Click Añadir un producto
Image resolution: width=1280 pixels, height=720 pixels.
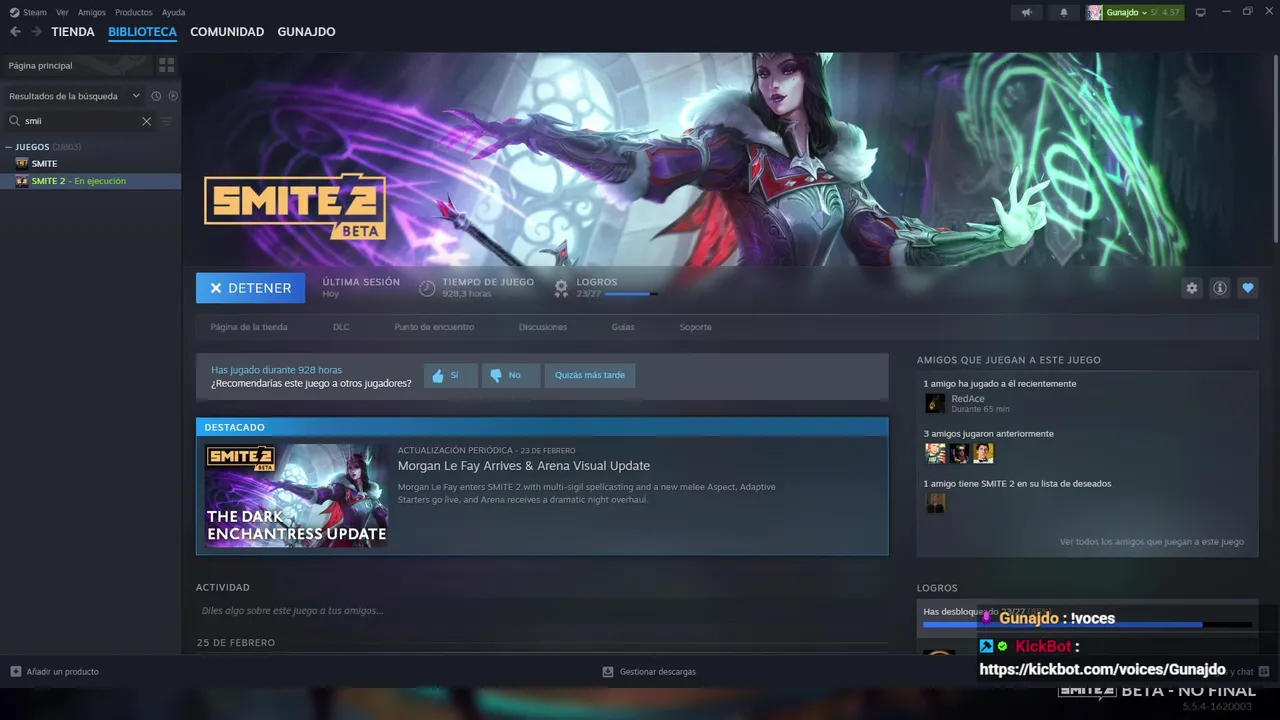point(54,672)
